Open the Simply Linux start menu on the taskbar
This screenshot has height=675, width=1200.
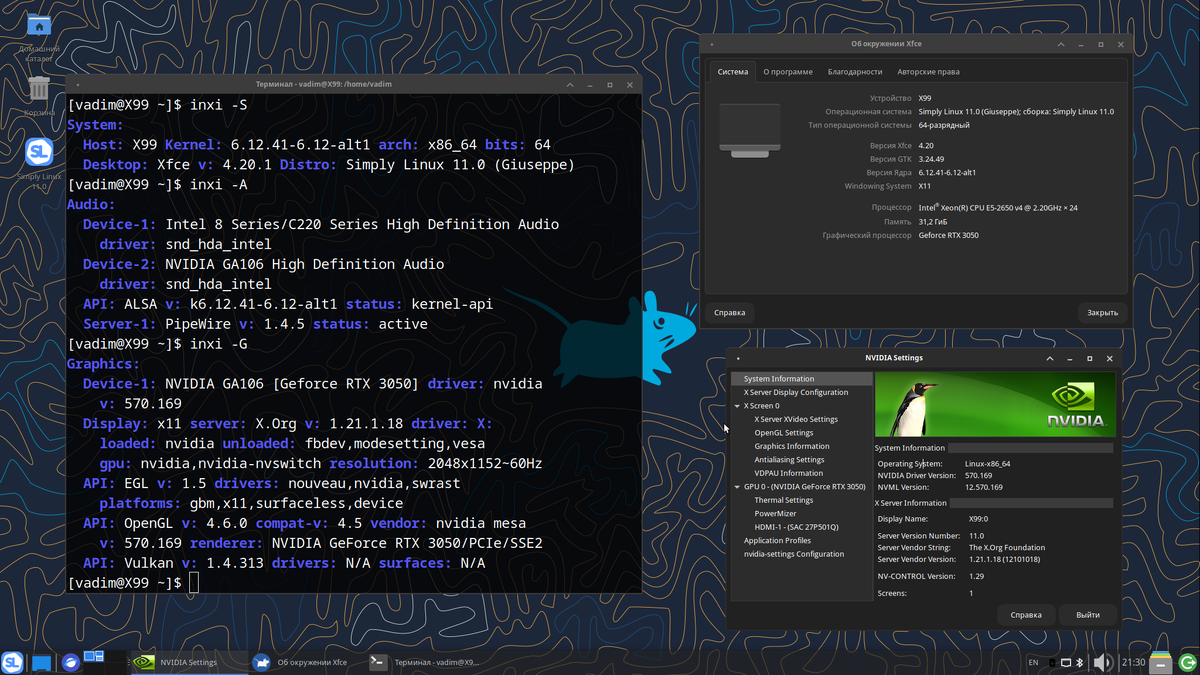pyautogui.click(x=13, y=662)
